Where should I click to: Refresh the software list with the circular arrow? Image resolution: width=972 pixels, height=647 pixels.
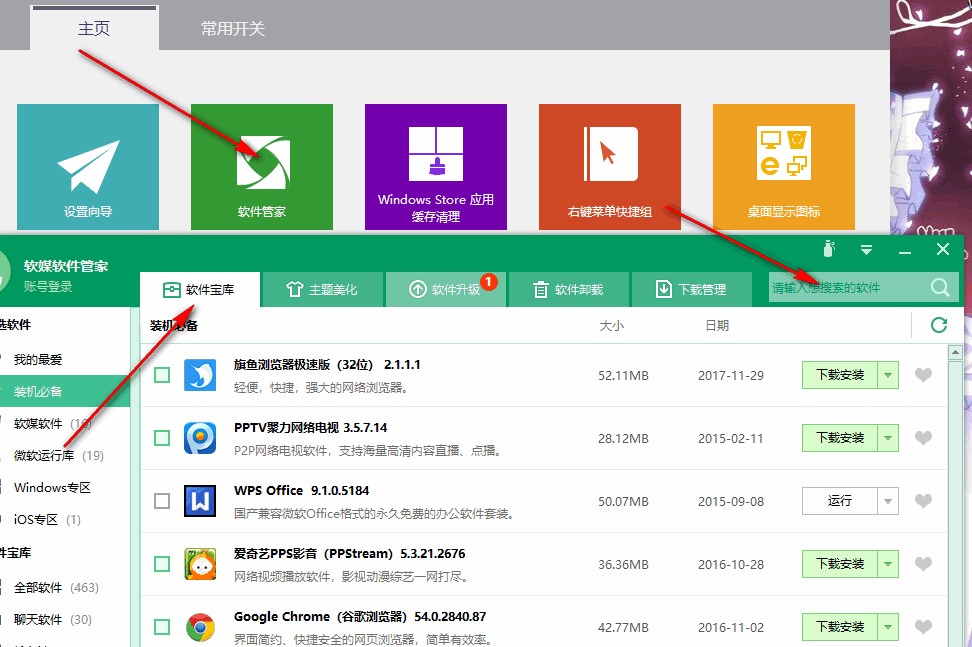[937, 325]
